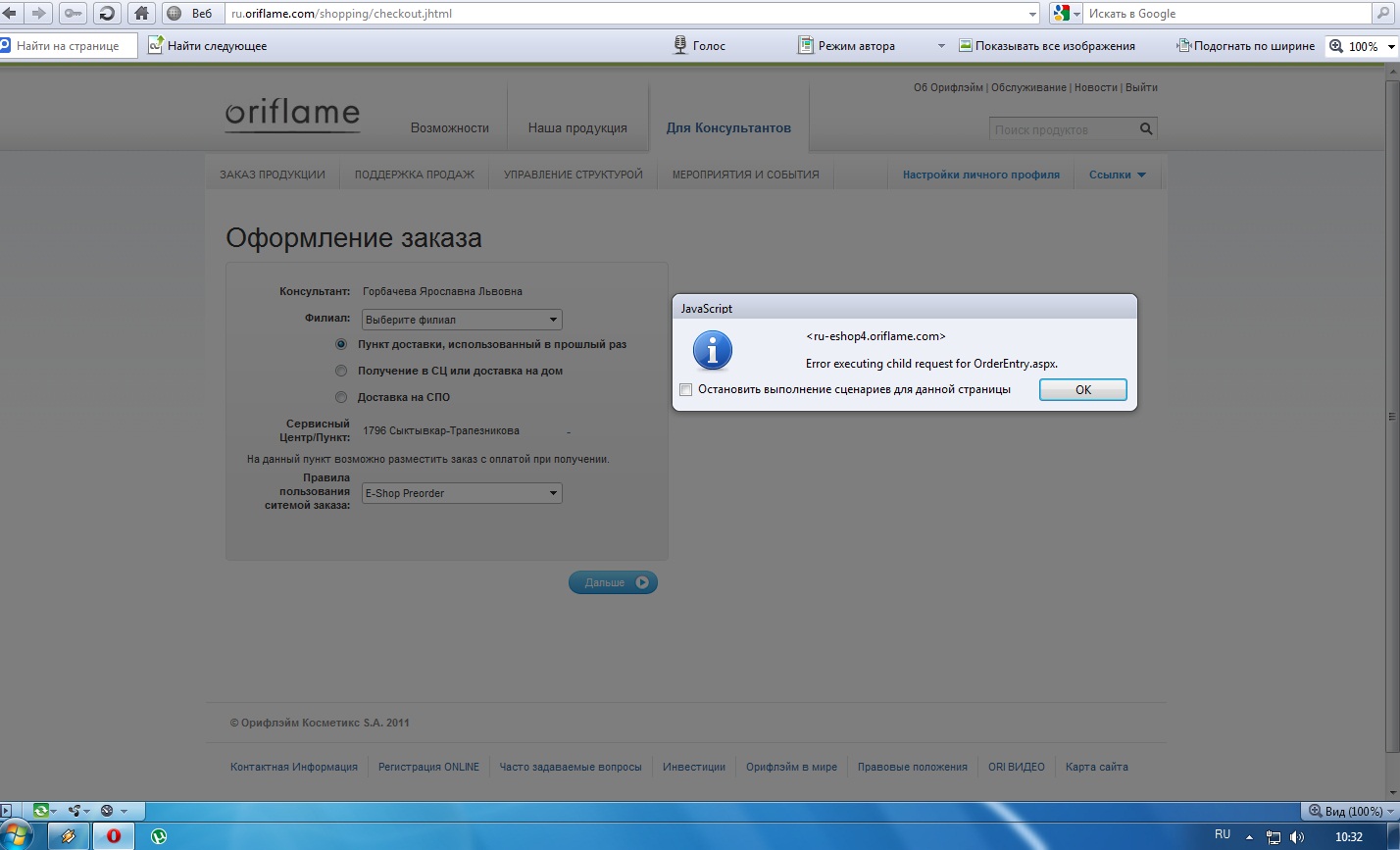Click the Google search engine icon

[1061, 14]
